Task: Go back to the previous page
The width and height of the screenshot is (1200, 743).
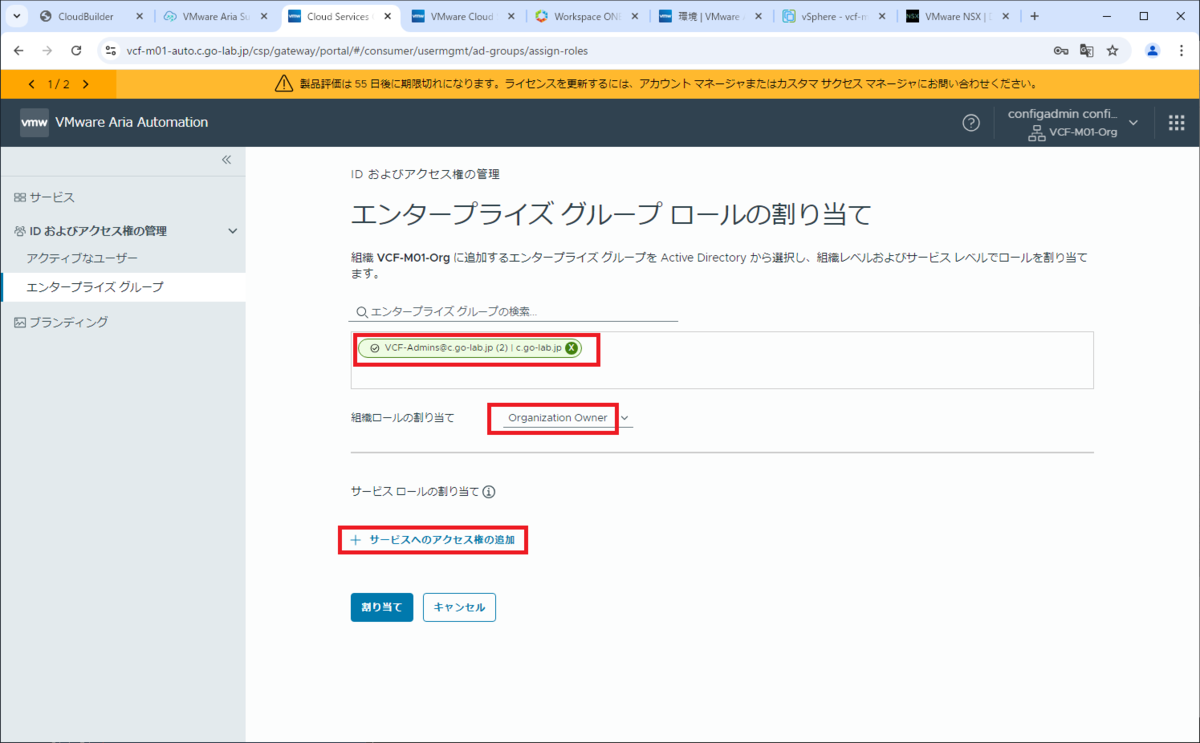Action: pos(19,50)
